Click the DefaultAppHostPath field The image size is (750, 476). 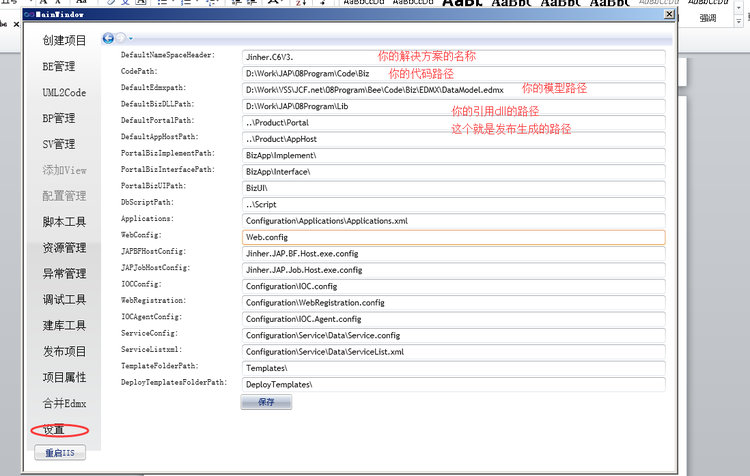pos(453,139)
